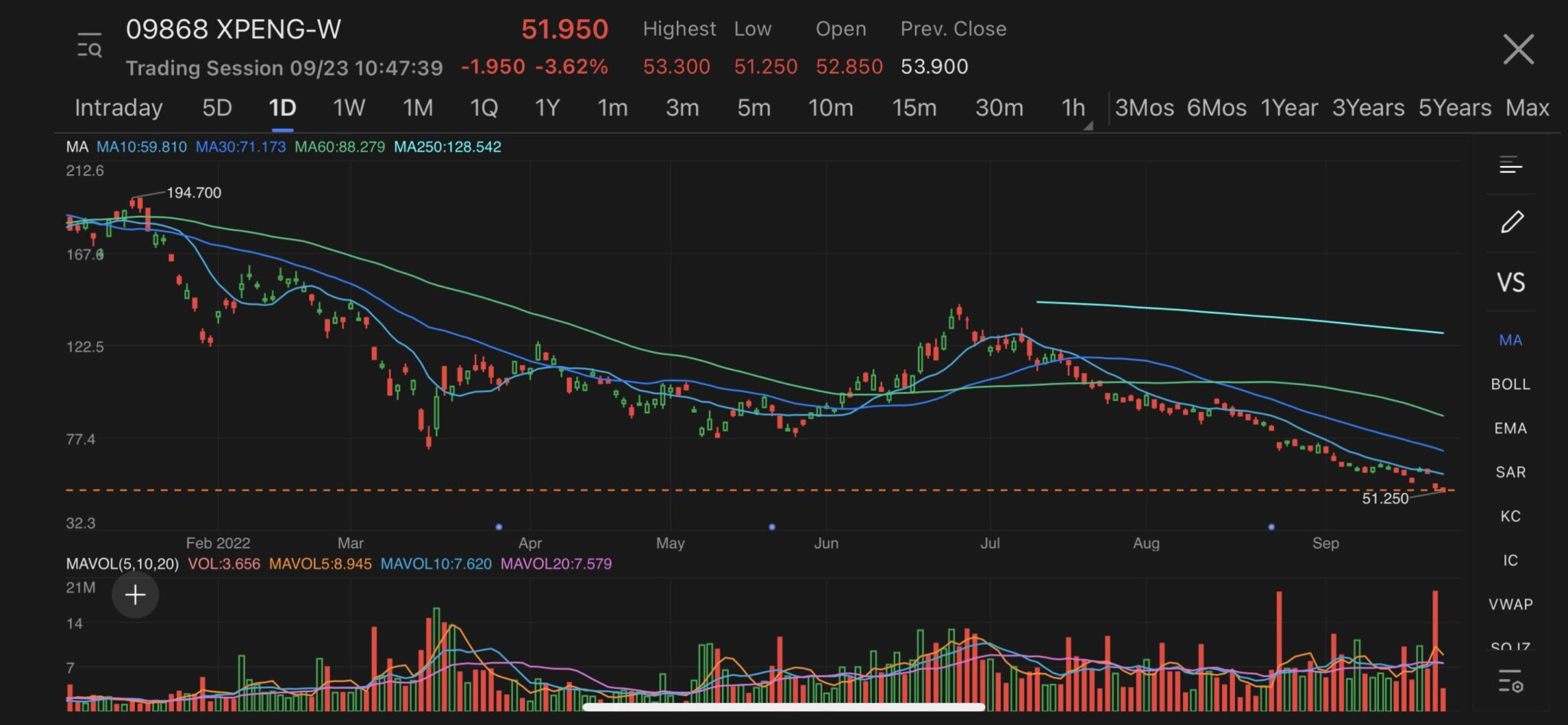Screen dimensions: 1568x725
Task: Open the stock search list icon
Action: pos(89,45)
